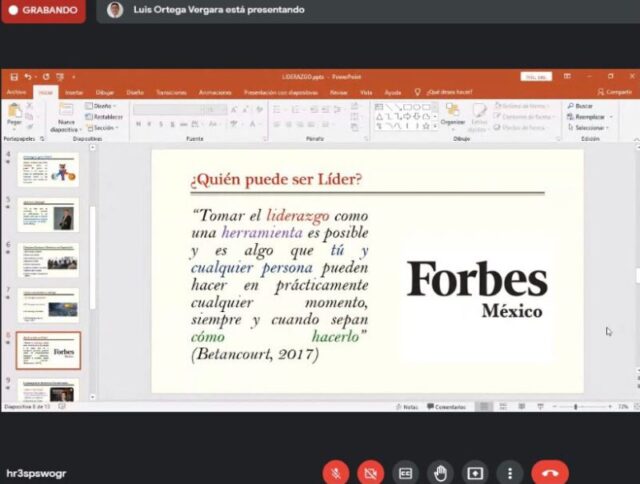Click the Nueva diapositiva icon
Screen dimensions: 640x484
66,109
